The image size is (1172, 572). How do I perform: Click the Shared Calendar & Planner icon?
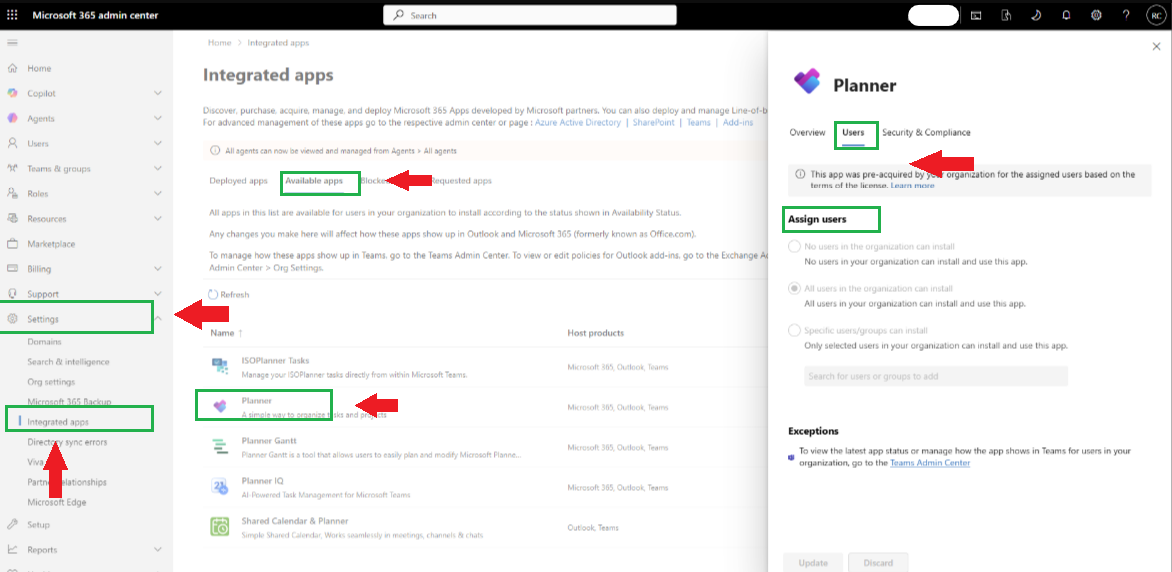click(219, 526)
